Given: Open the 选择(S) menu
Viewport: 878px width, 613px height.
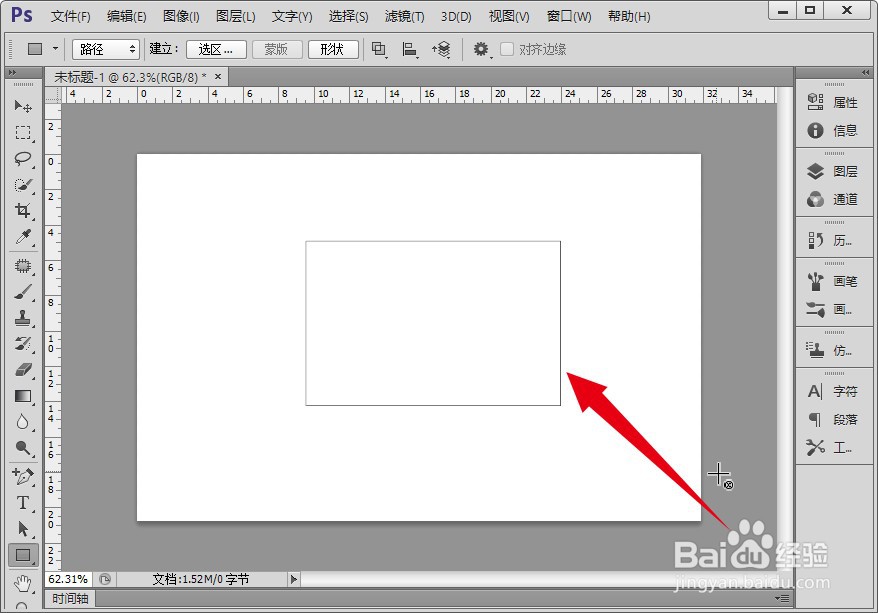Looking at the screenshot, I should pyautogui.click(x=348, y=17).
